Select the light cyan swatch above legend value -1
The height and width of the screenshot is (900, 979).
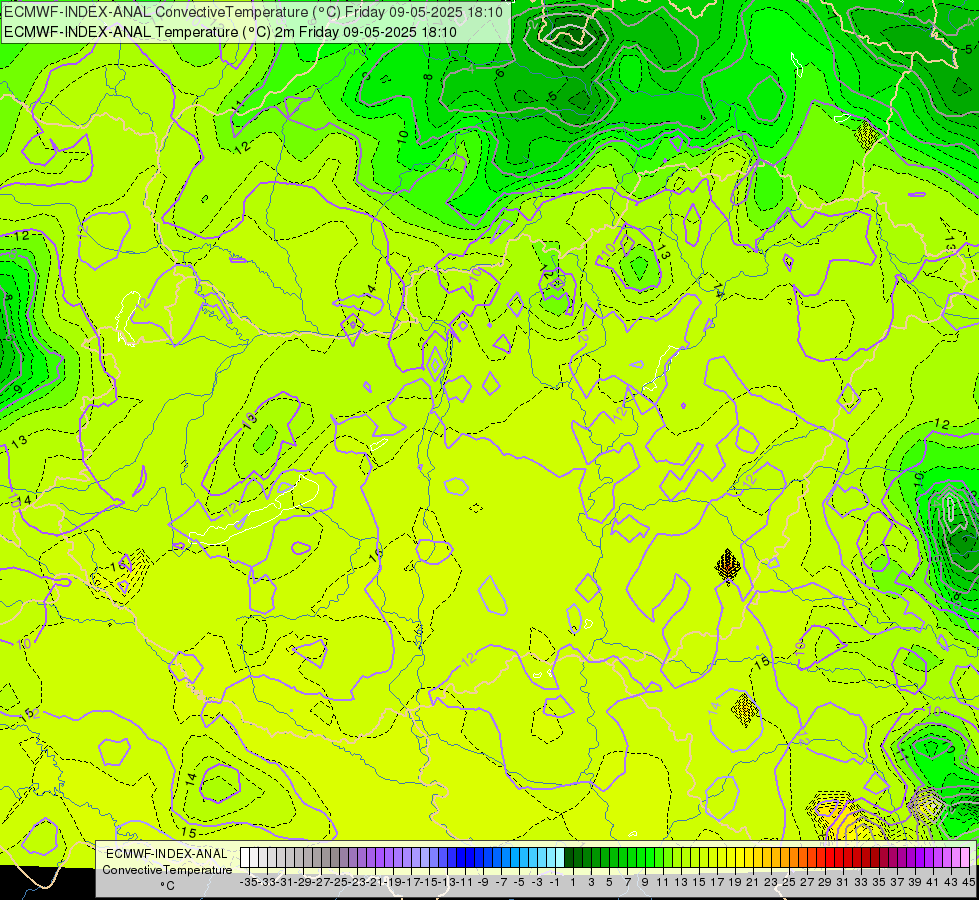click(x=551, y=858)
